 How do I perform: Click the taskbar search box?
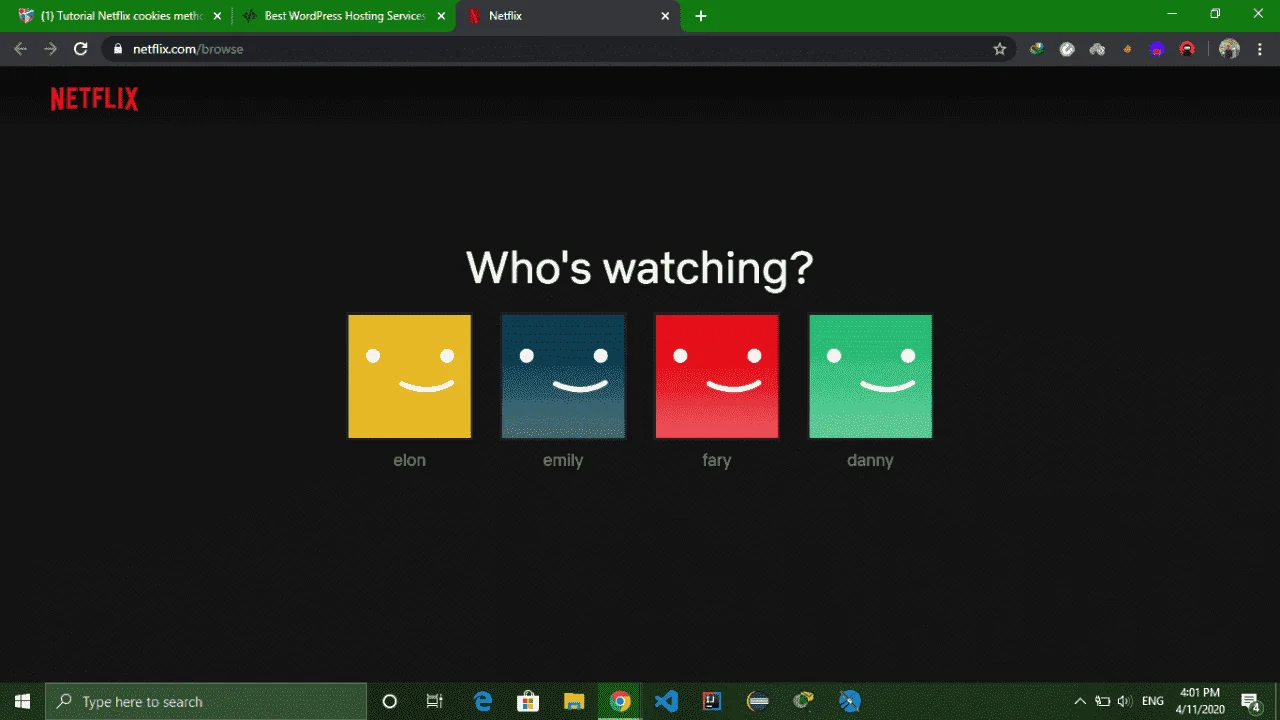pyautogui.click(x=207, y=701)
